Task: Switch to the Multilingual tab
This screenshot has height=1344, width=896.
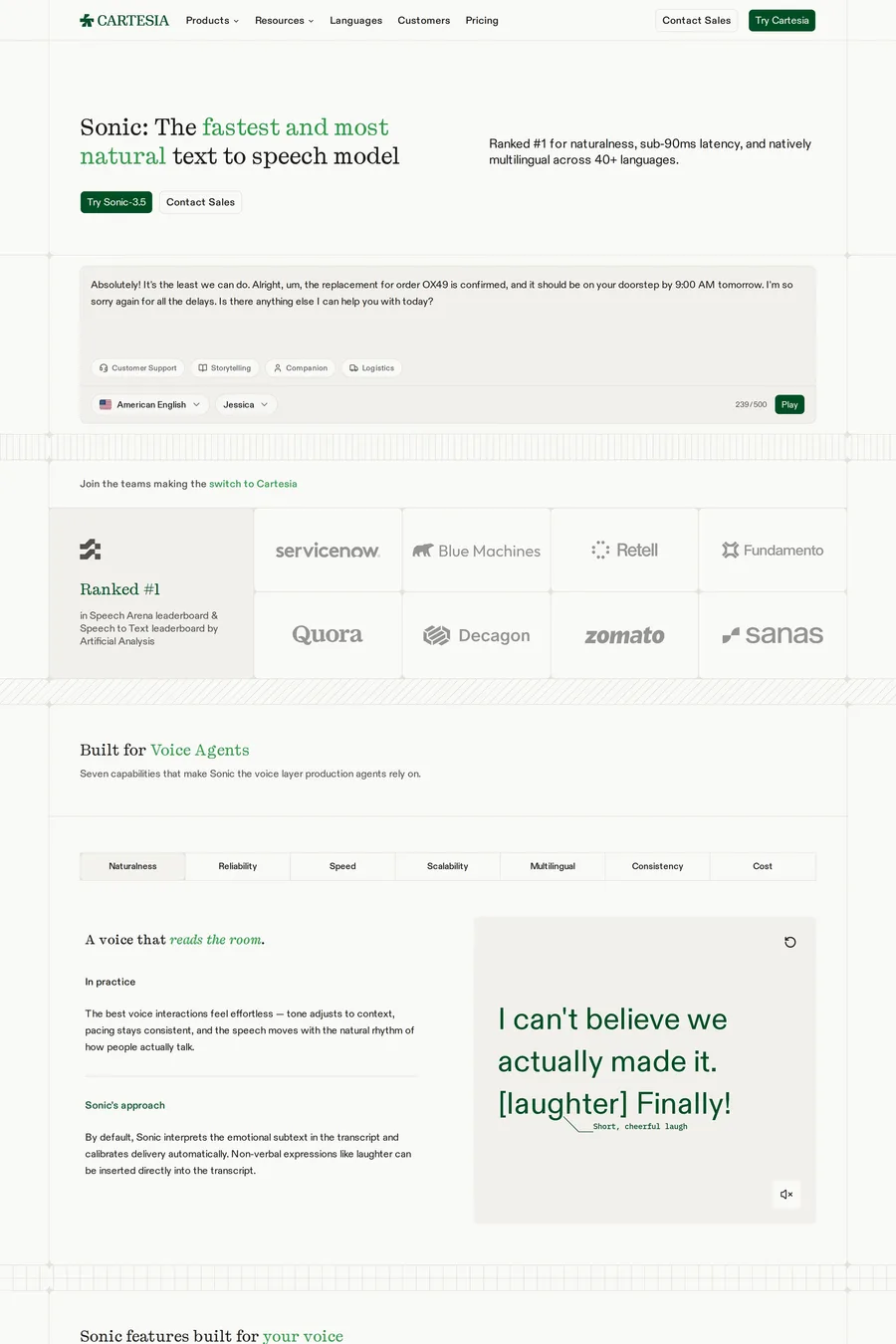Action: [553, 866]
